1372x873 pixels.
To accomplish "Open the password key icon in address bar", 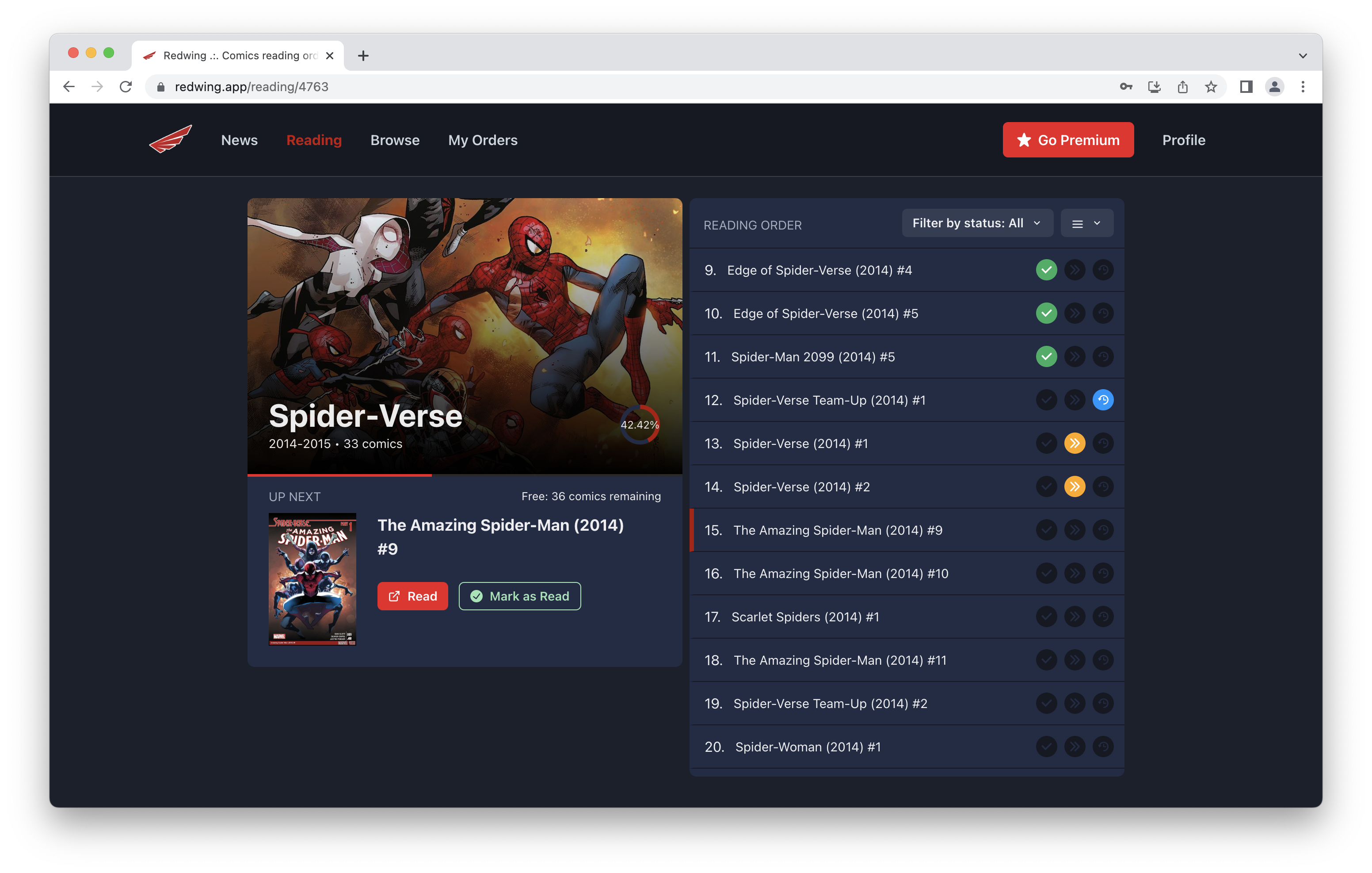I will [1125, 87].
